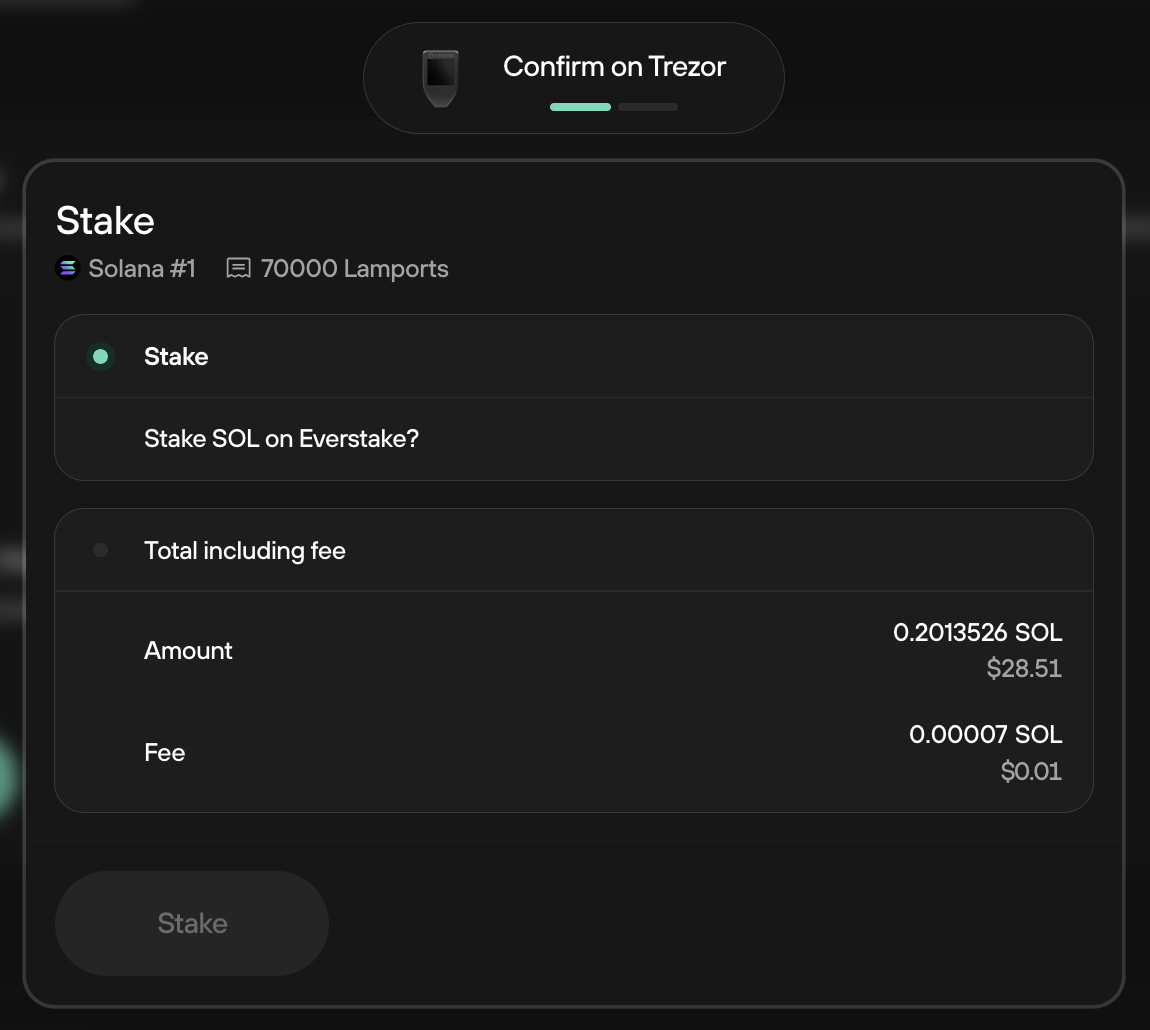The height and width of the screenshot is (1030, 1150).
Task: Click the Trezor device icon
Action: (440, 78)
